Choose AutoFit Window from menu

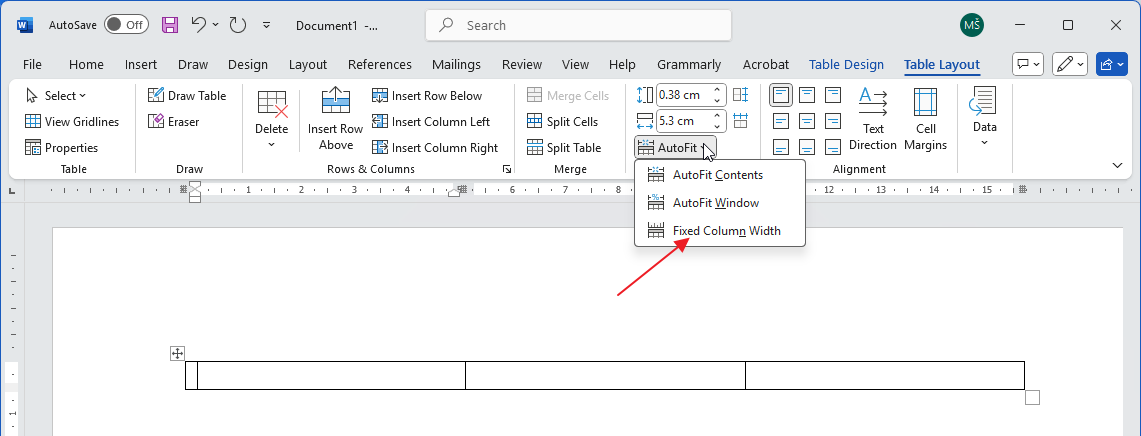[x=720, y=202]
